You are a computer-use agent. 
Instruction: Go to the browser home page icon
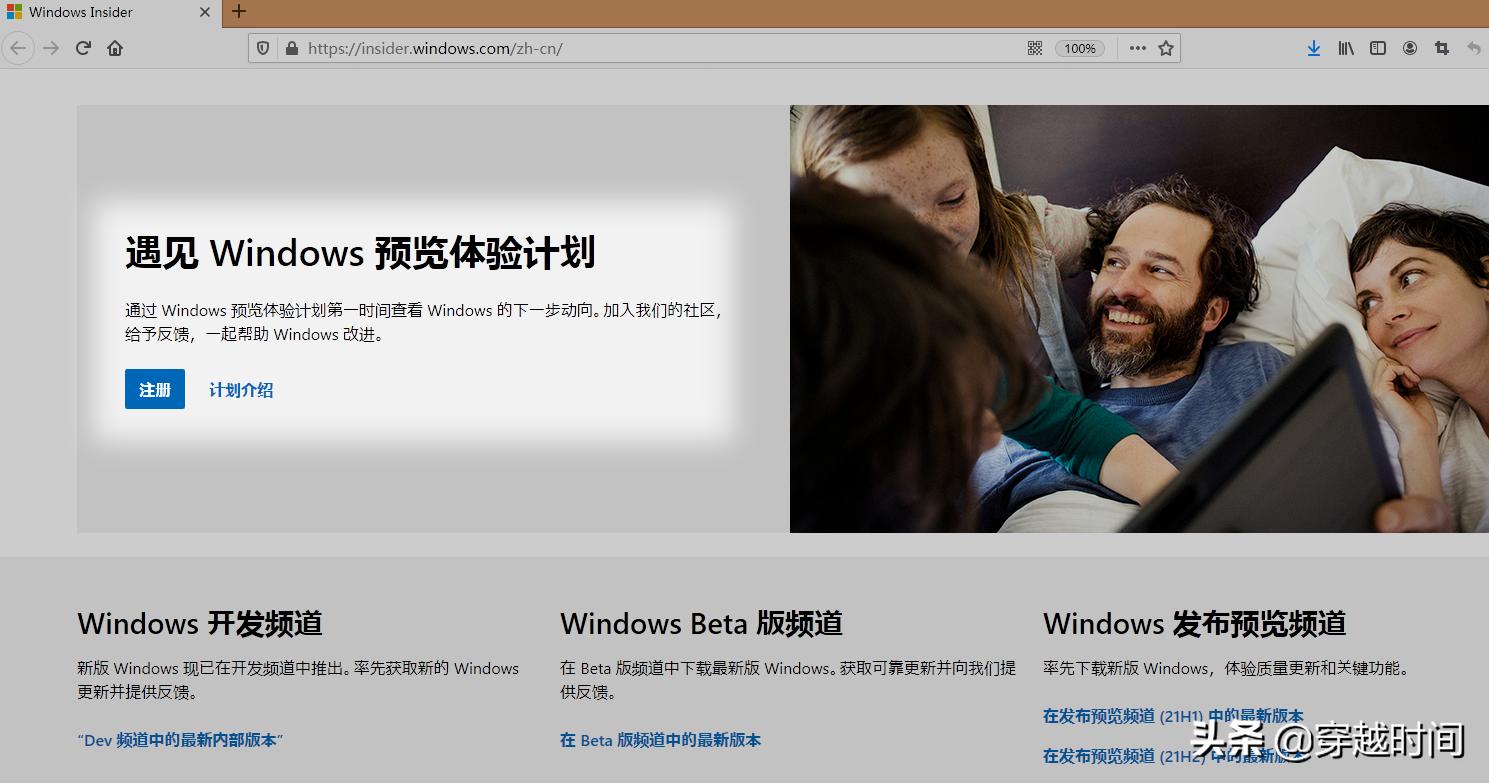tap(115, 47)
